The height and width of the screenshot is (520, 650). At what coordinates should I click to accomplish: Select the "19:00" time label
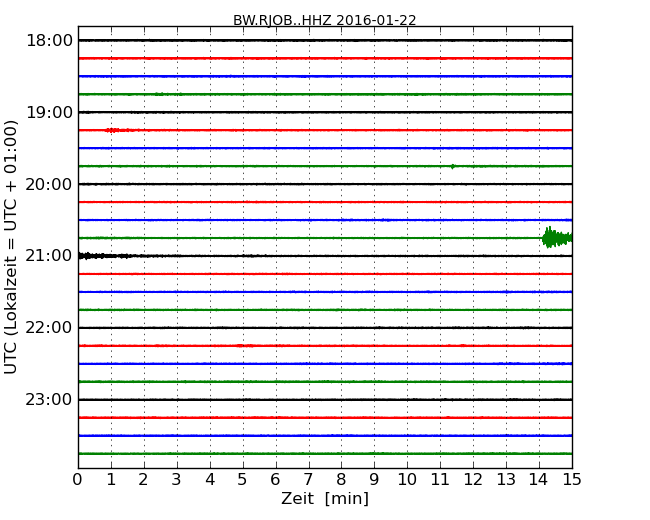click(x=49, y=112)
